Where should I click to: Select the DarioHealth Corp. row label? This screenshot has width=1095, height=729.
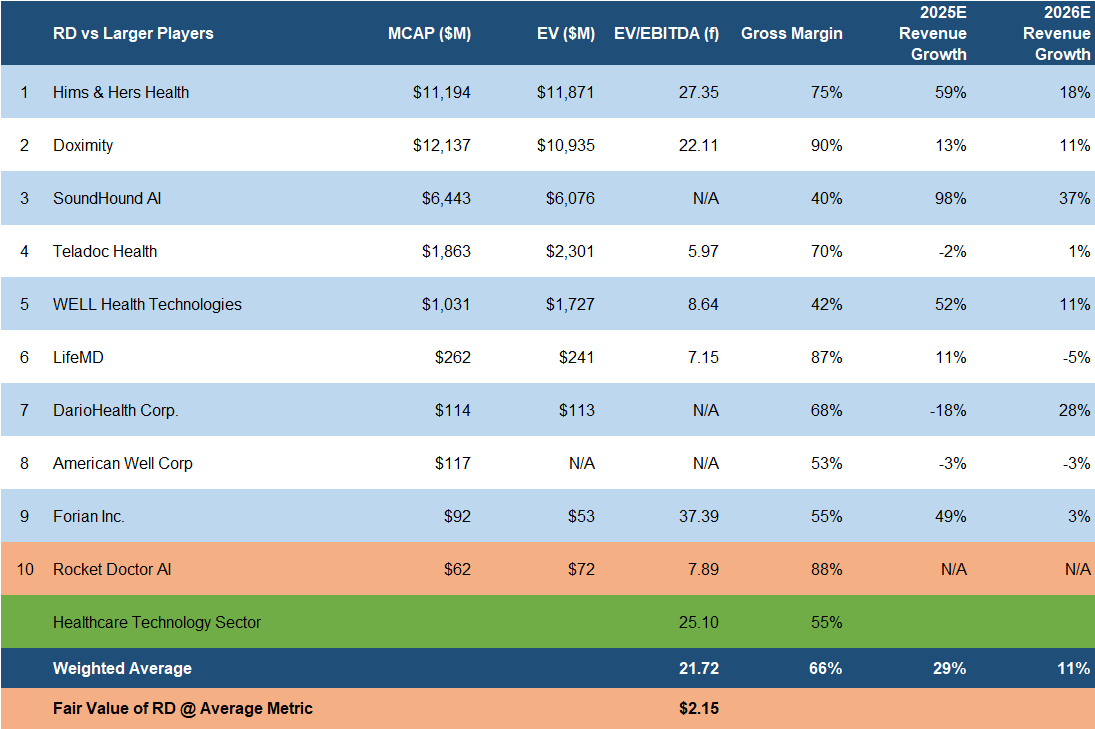point(116,410)
